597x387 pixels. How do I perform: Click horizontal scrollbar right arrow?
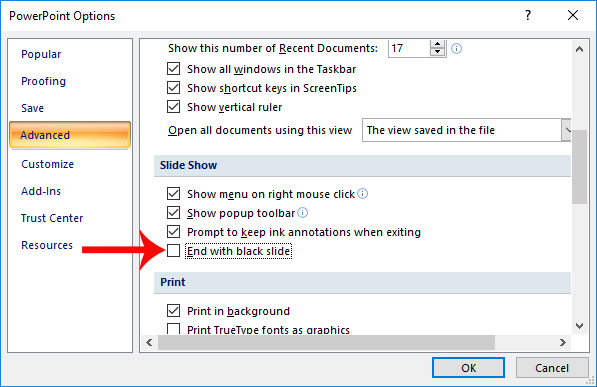[563, 342]
